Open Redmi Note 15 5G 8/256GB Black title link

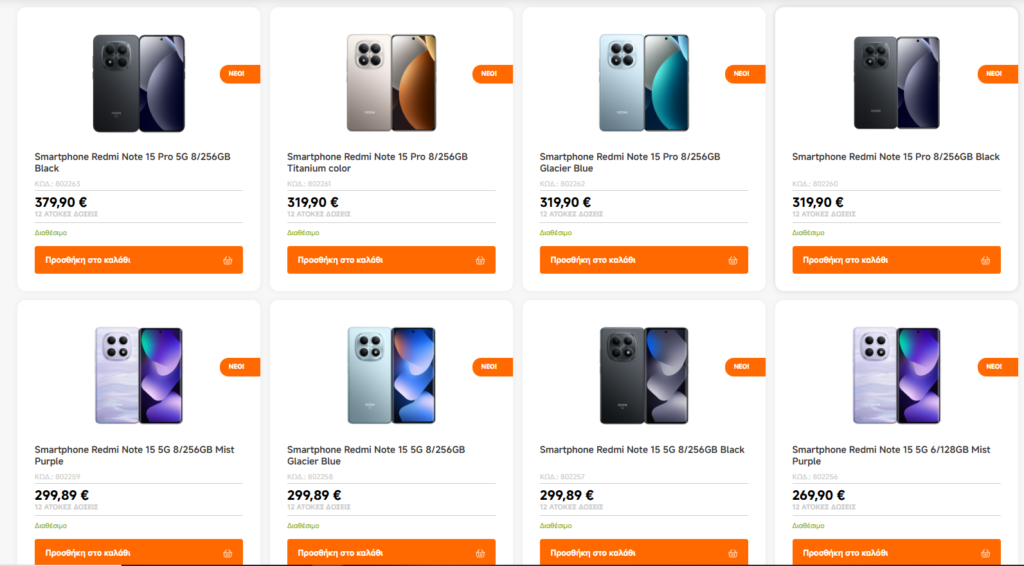pyautogui.click(x=642, y=450)
